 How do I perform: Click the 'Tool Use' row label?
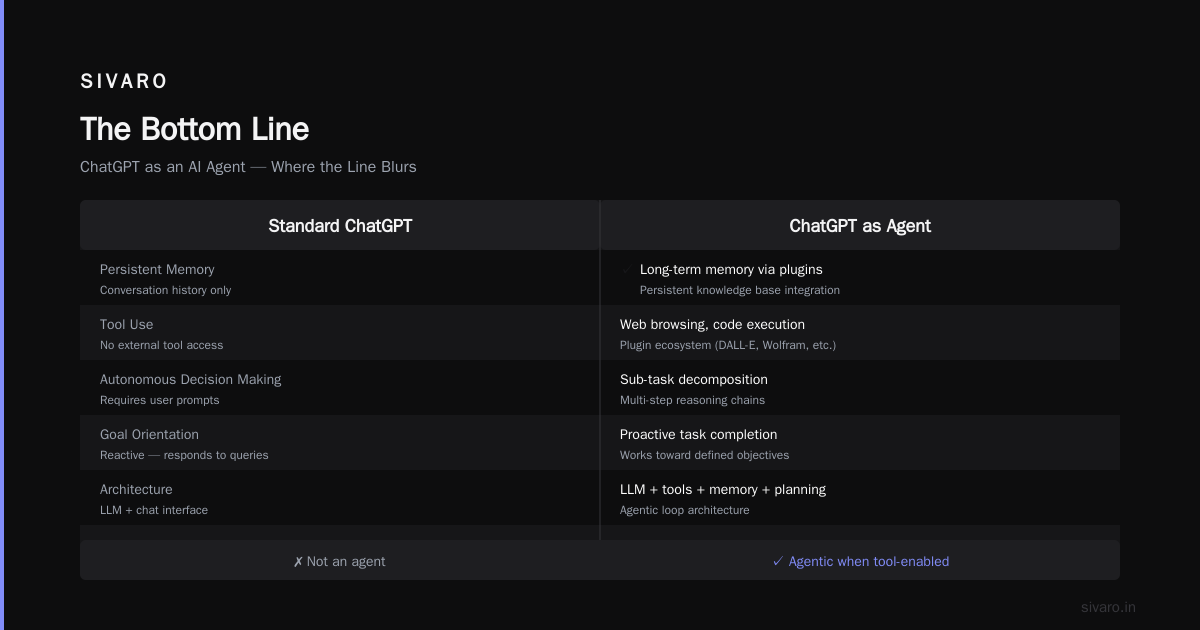point(127,325)
